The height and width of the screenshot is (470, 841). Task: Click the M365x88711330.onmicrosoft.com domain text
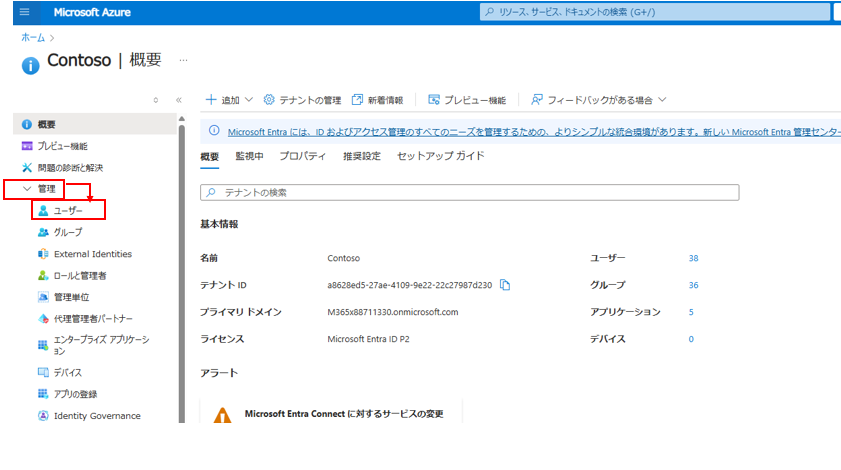(x=393, y=312)
